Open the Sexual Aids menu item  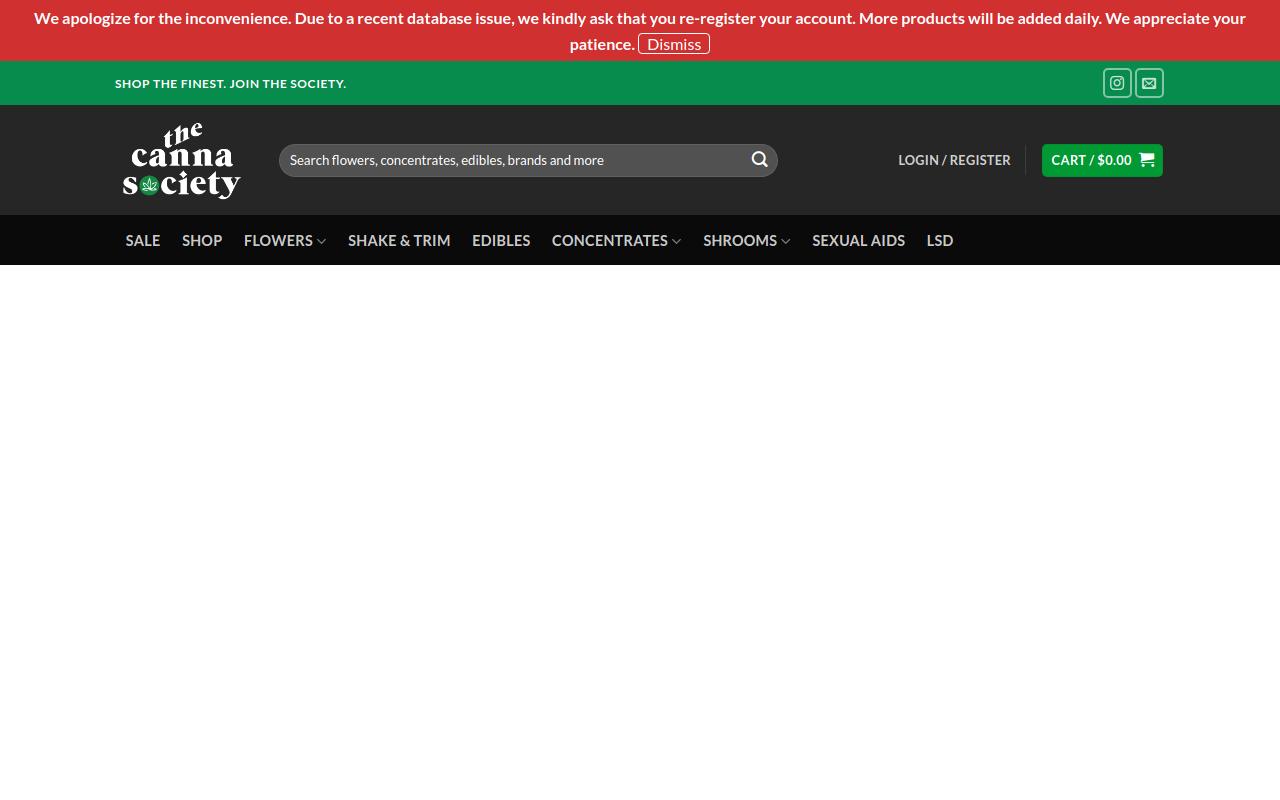click(858, 240)
